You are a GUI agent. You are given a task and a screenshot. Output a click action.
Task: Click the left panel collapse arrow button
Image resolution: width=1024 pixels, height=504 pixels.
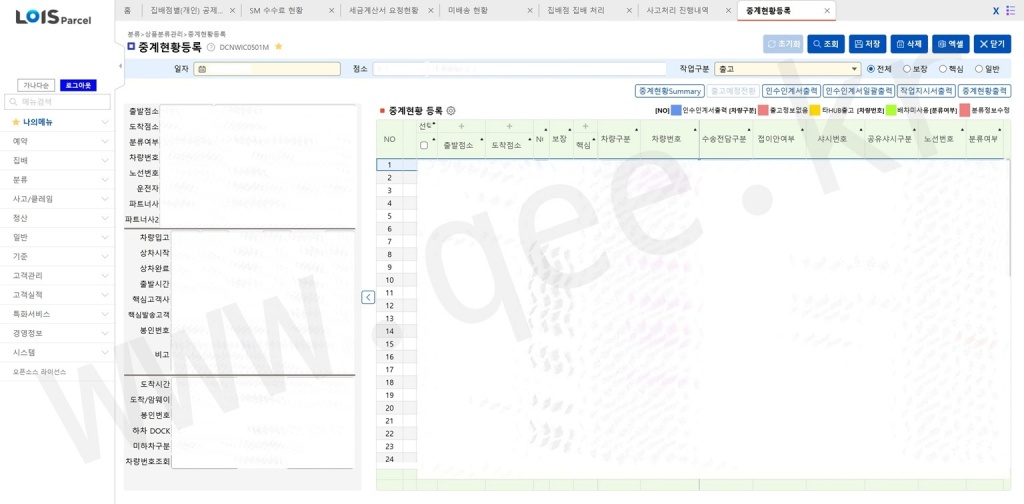pyautogui.click(x=368, y=298)
